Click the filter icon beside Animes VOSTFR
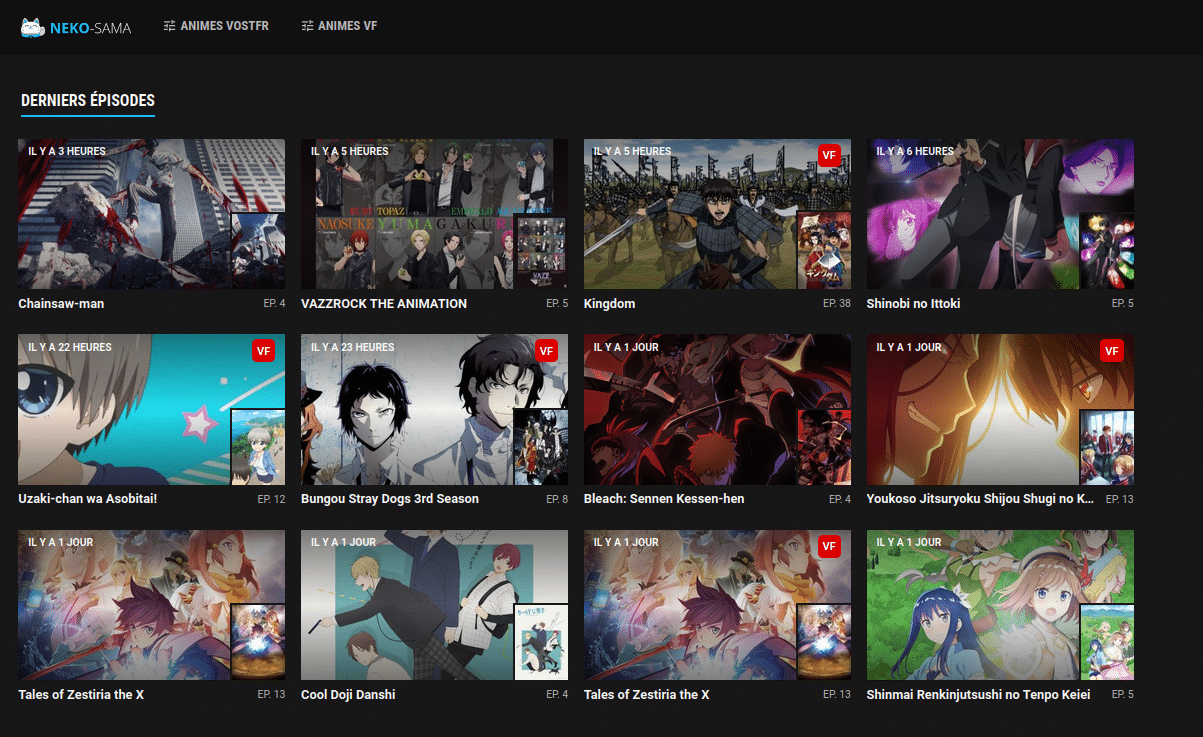This screenshot has width=1203, height=737. coord(170,26)
